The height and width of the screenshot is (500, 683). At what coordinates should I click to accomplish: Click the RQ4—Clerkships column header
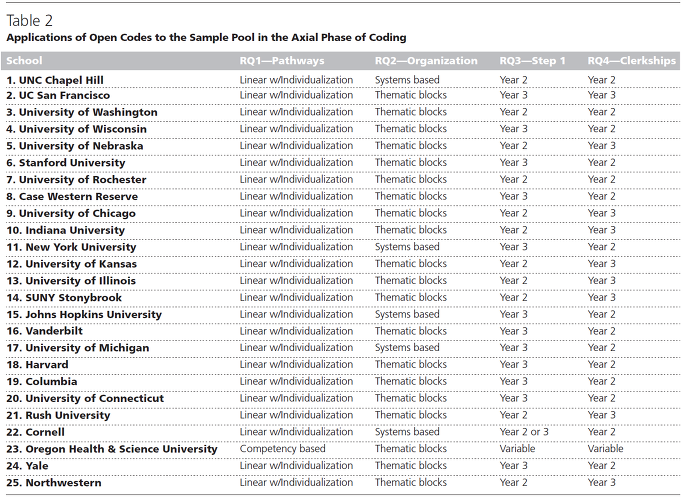pyautogui.click(x=632, y=61)
